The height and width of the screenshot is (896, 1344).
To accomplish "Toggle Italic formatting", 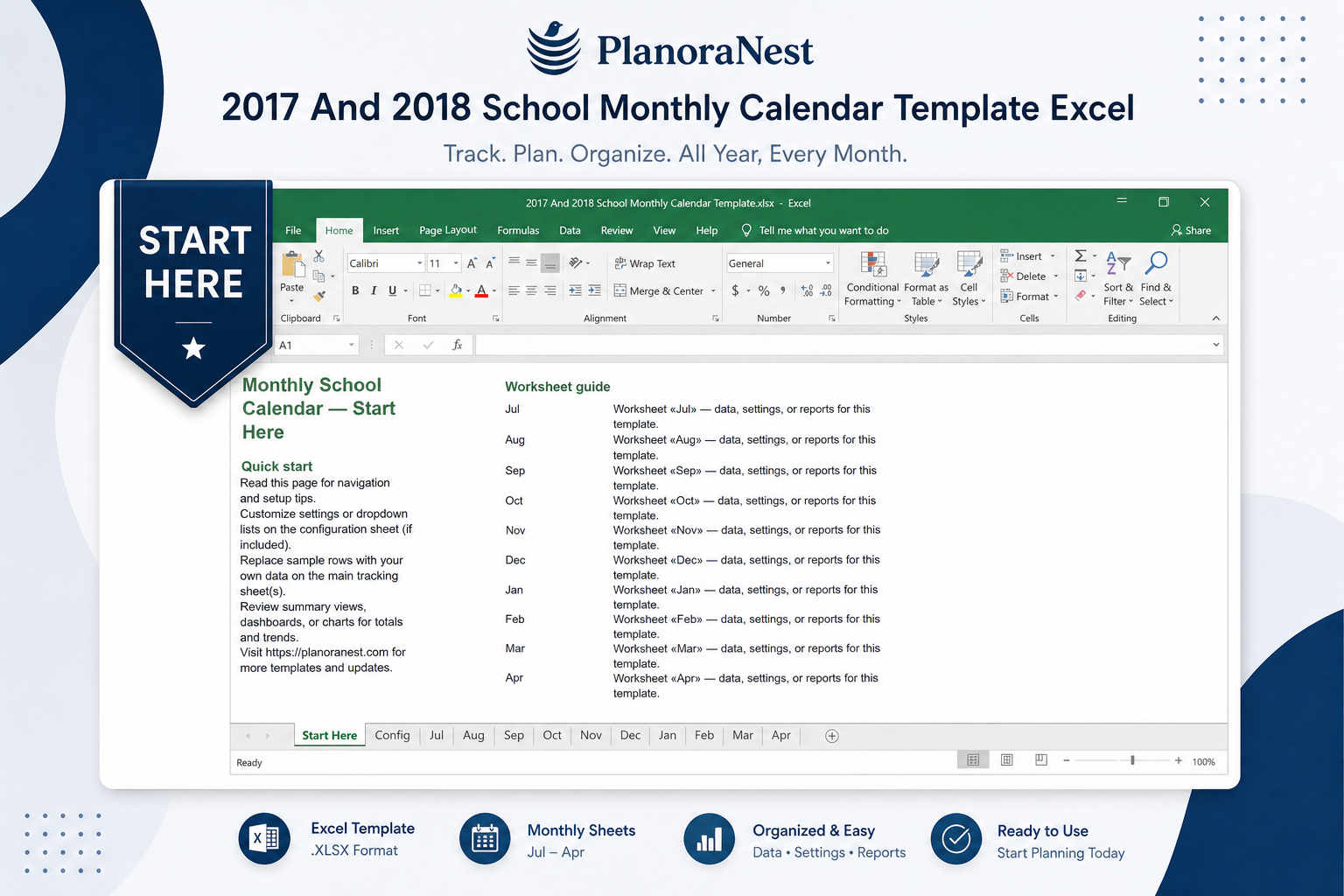I will (374, 290).
